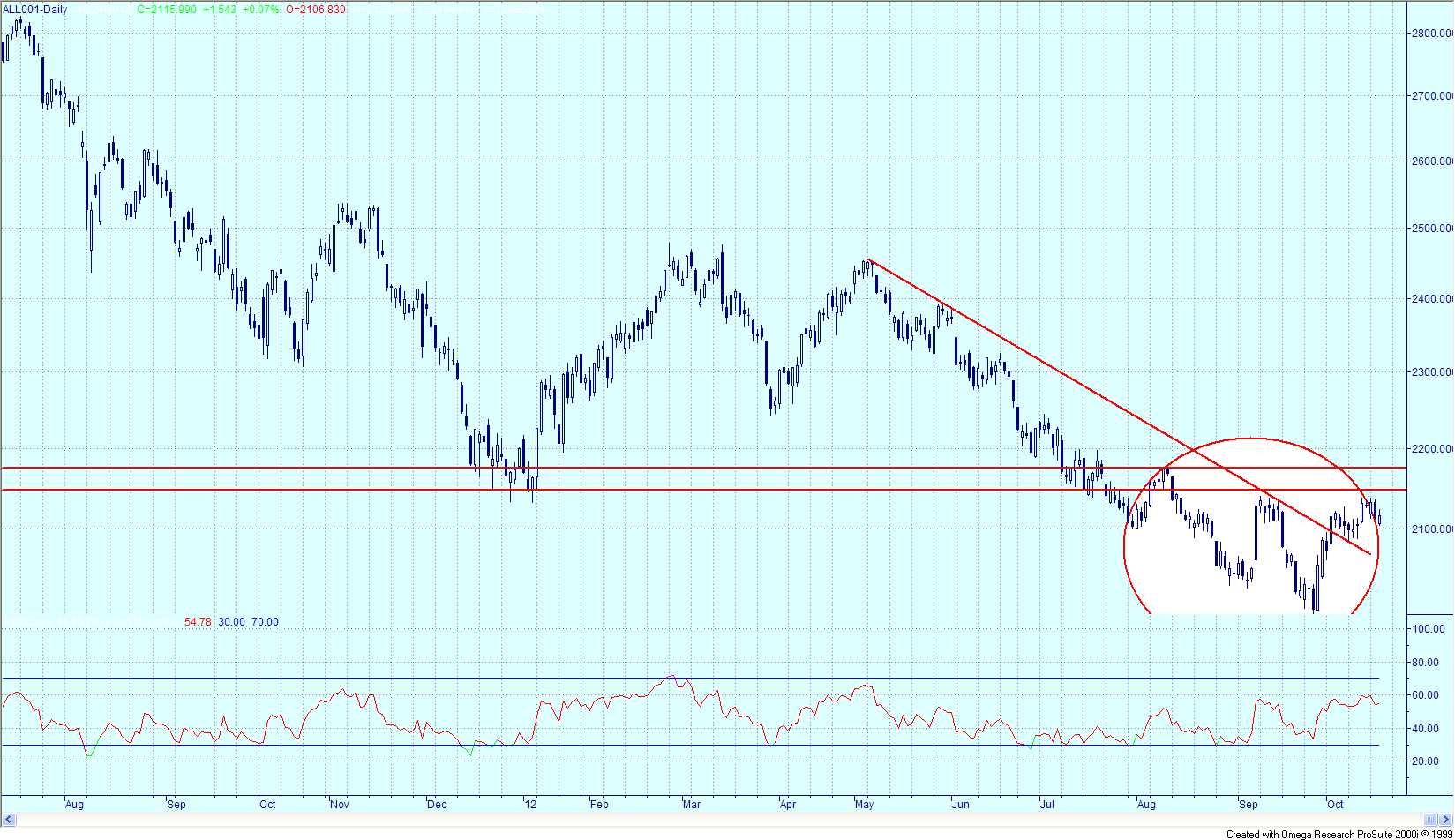Image resolution: width=1455 pixels, height=840 pixels.
Task: Click the May date axis label
Action: [865, 805]
